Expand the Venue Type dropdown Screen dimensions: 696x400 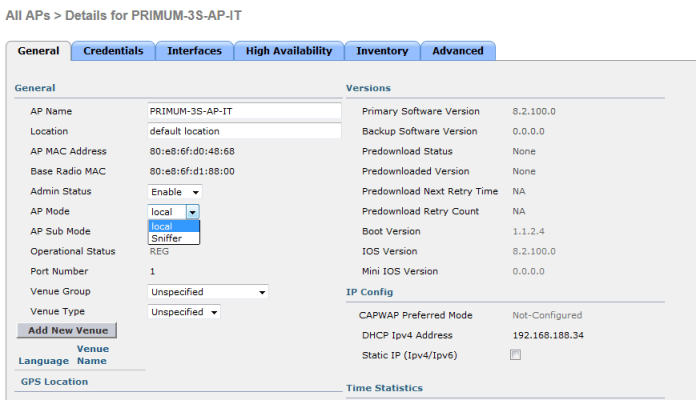pyautogui.click(x=184, y=312)
